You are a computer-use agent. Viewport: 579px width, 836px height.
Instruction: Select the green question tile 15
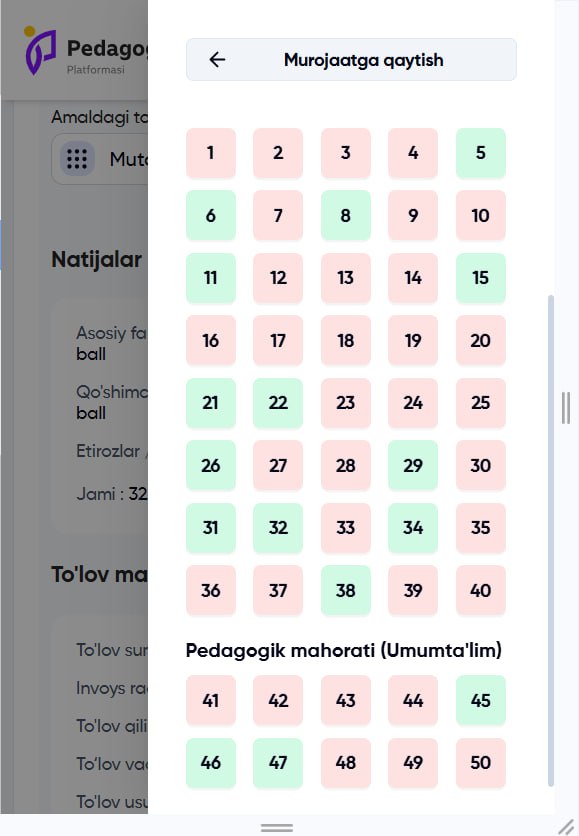(480, 278)
